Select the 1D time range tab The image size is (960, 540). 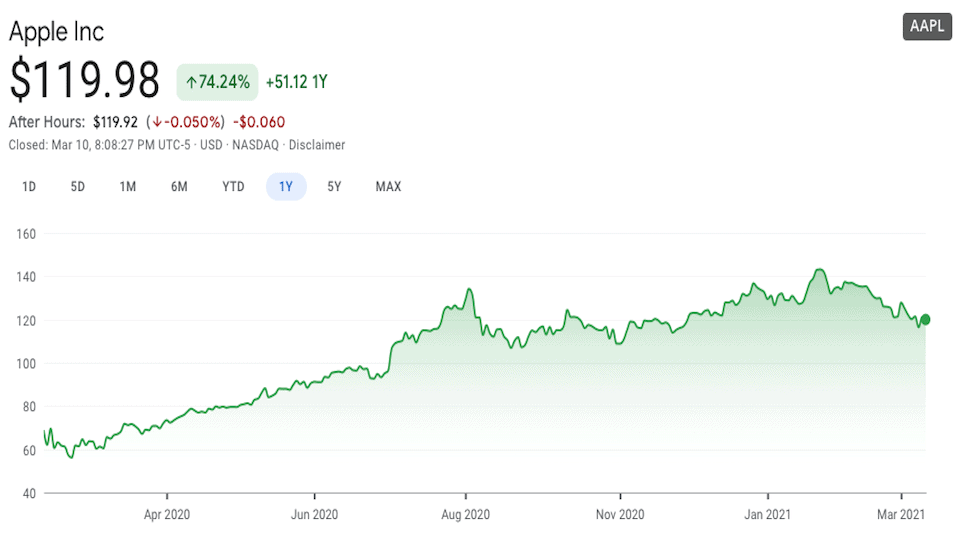click(x=29, y=186)
